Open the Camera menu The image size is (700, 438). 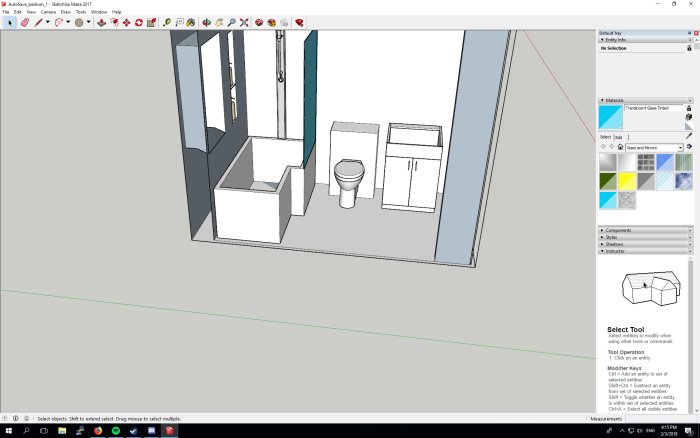click(48, 12)
